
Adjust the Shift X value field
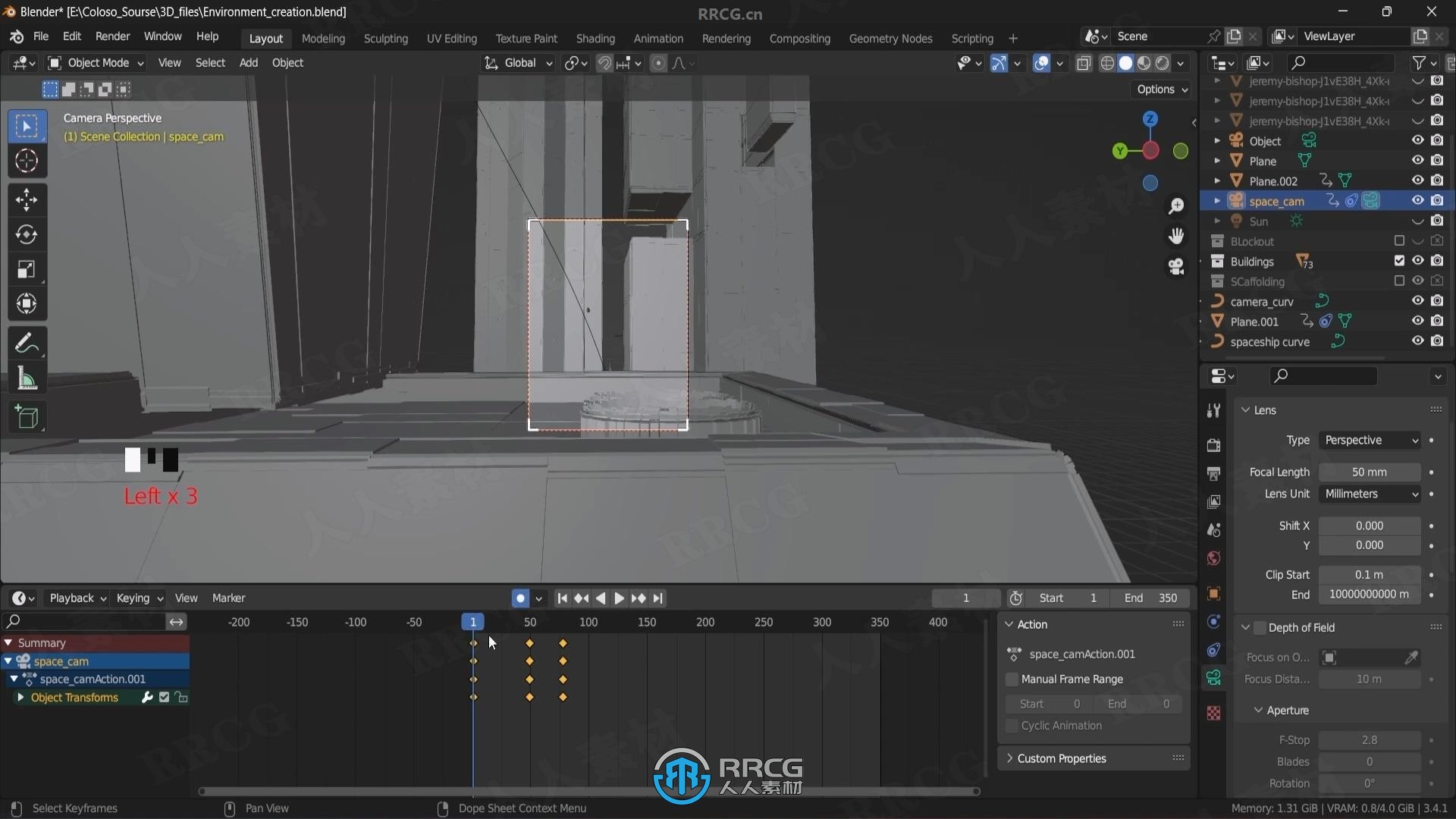tap(1370, 526)
